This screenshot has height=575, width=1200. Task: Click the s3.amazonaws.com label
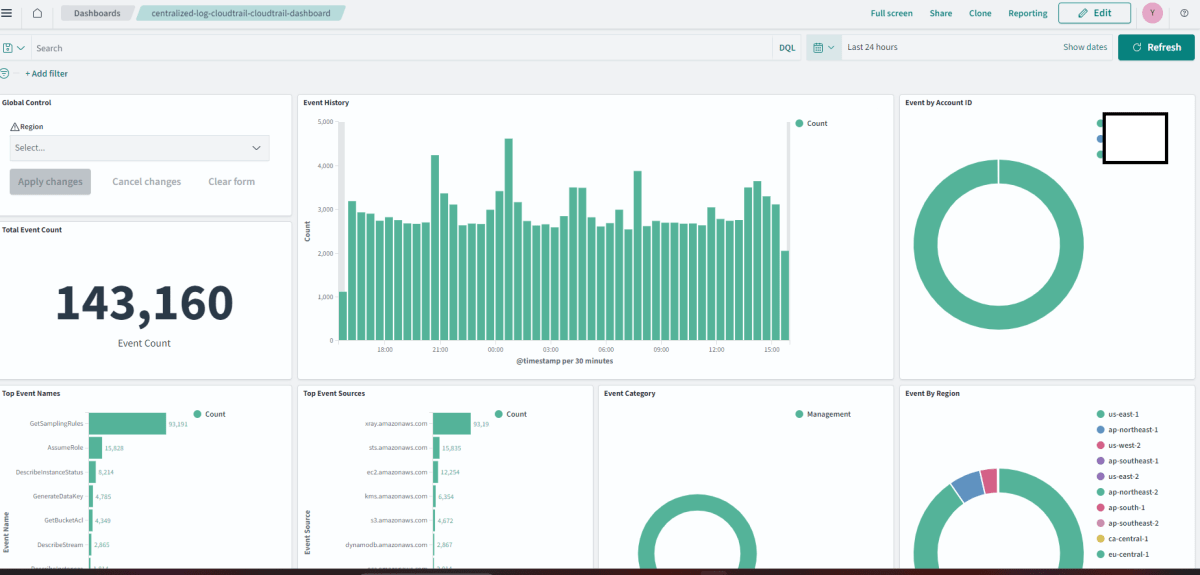tap(400, 520)
